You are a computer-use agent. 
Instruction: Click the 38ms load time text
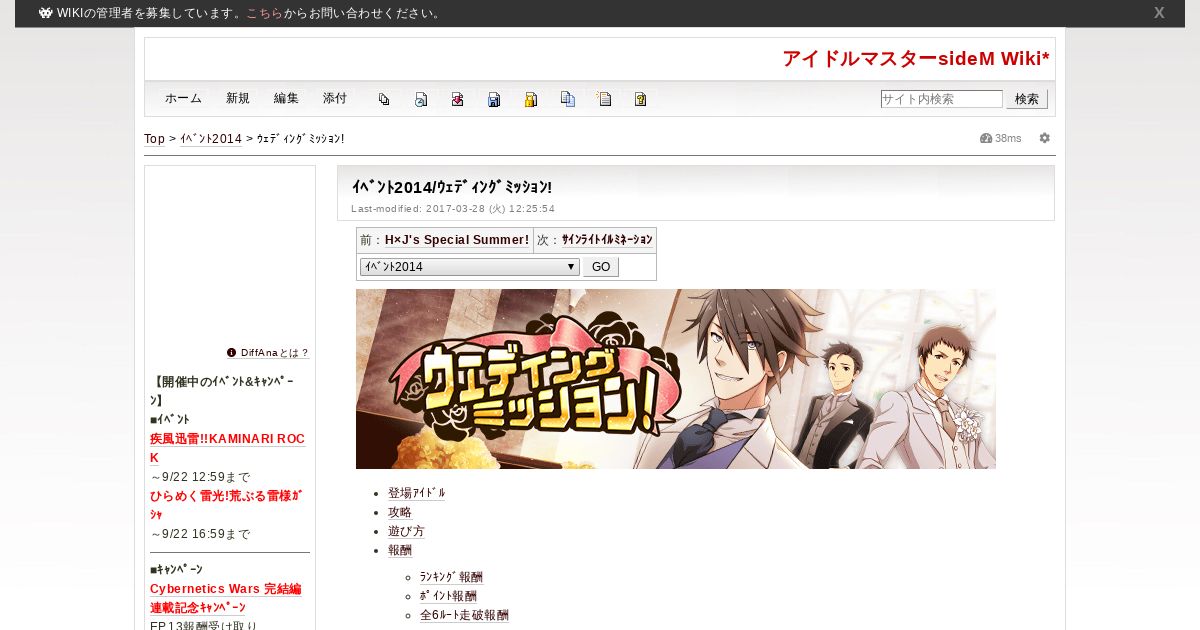[1008, 138]
